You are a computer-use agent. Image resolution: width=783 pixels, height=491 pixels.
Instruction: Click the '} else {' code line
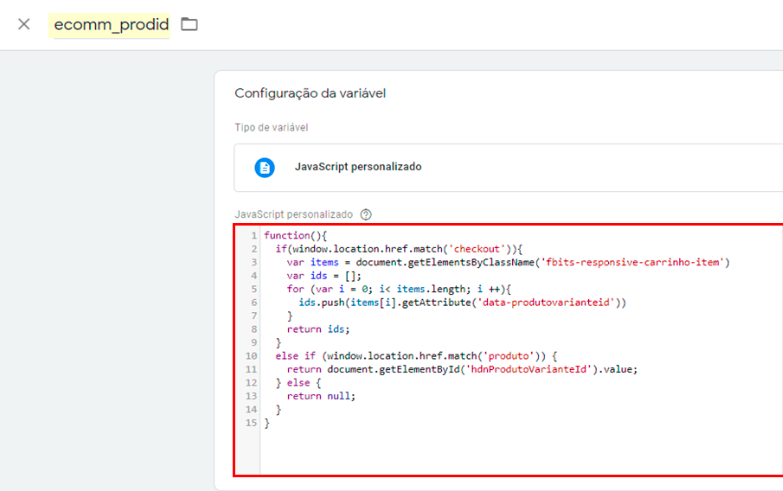pyautogui.click(x=298, y=383)
